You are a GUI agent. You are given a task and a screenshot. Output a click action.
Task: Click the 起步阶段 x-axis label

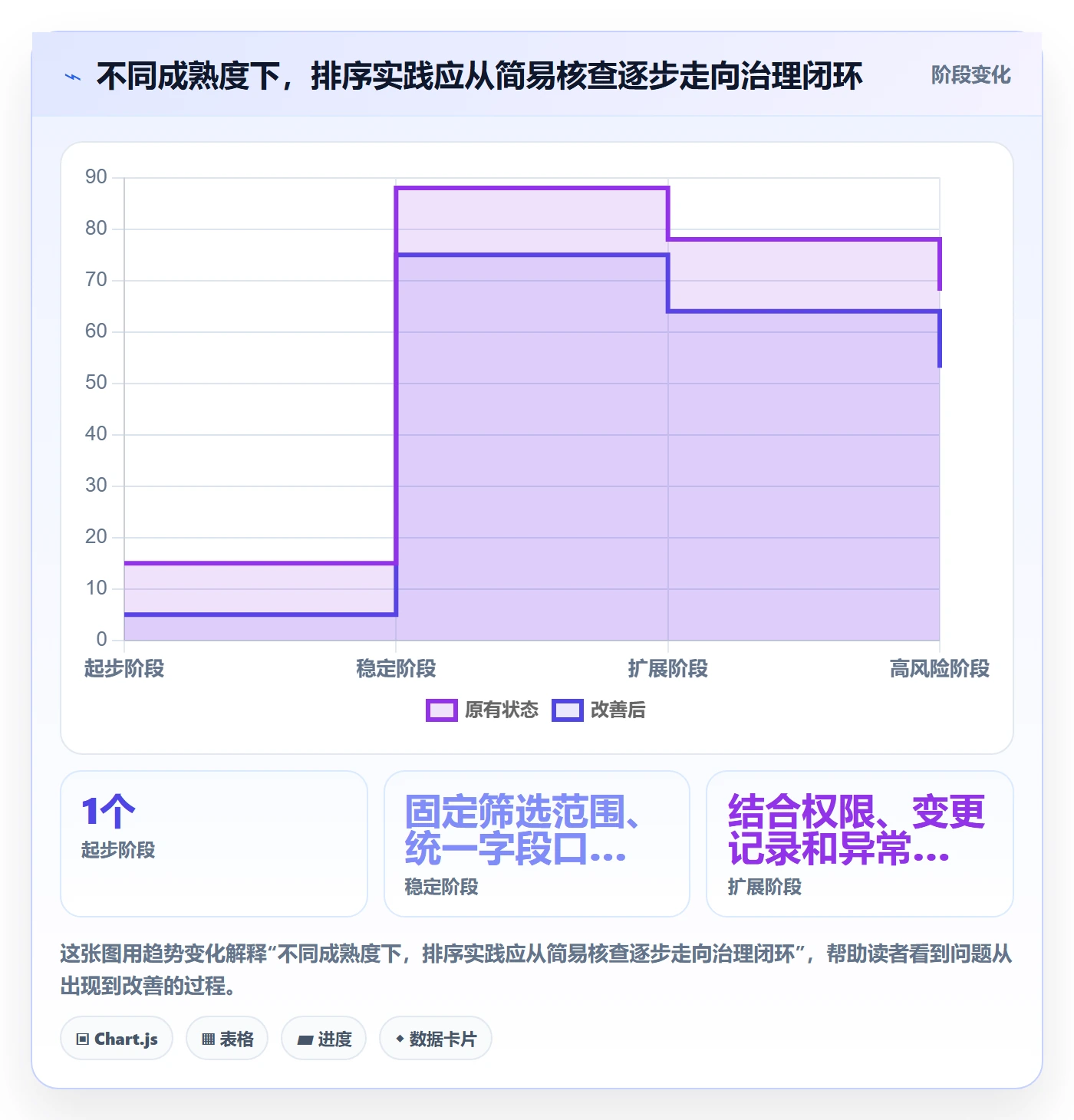coord(124,669)
